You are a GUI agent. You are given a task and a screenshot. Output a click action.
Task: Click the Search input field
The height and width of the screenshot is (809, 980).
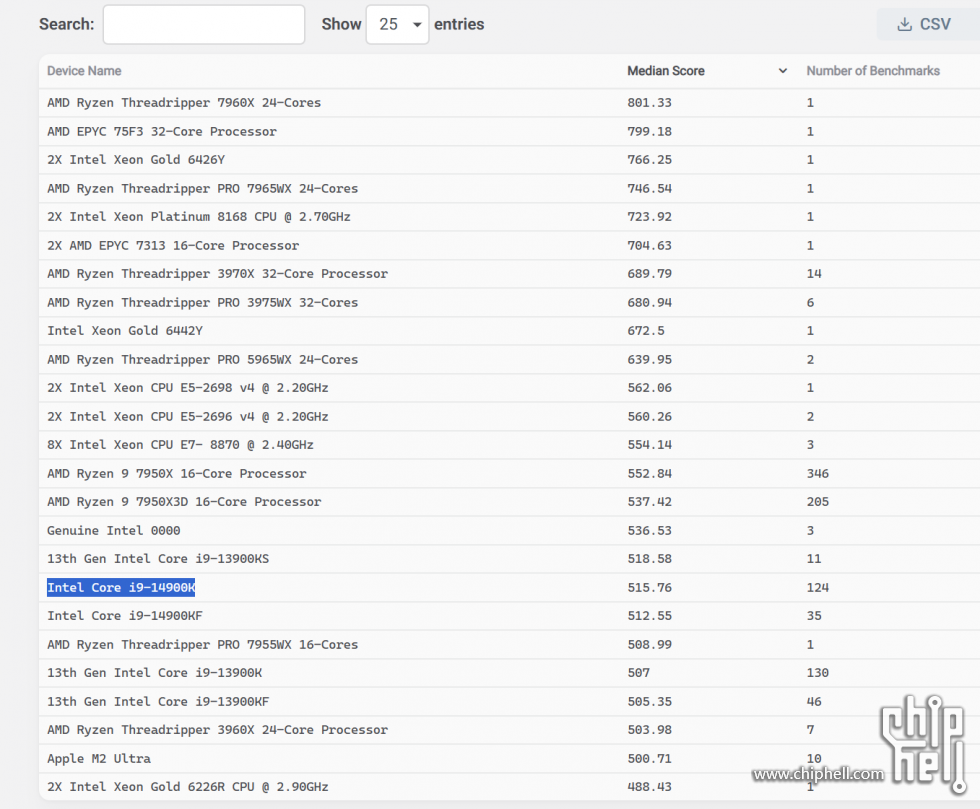pyautogui.click(x=204, y=24)
